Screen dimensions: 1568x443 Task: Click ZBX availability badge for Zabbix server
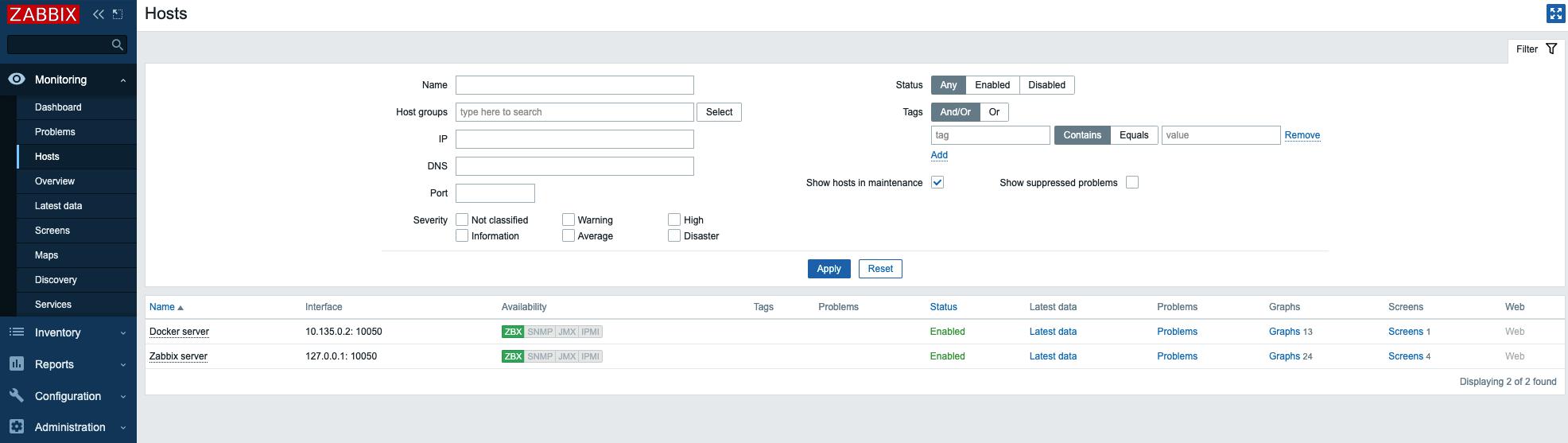(513, 356)
